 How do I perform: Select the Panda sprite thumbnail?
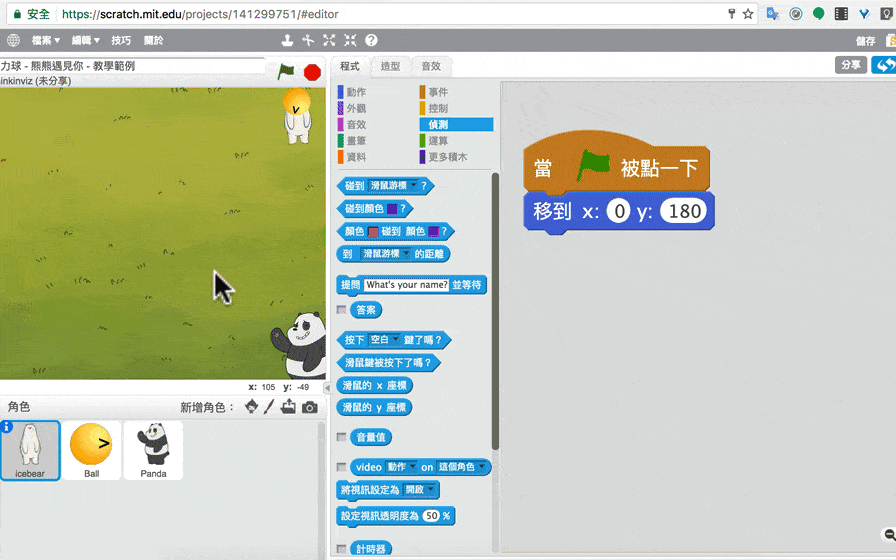coord(153,450)
